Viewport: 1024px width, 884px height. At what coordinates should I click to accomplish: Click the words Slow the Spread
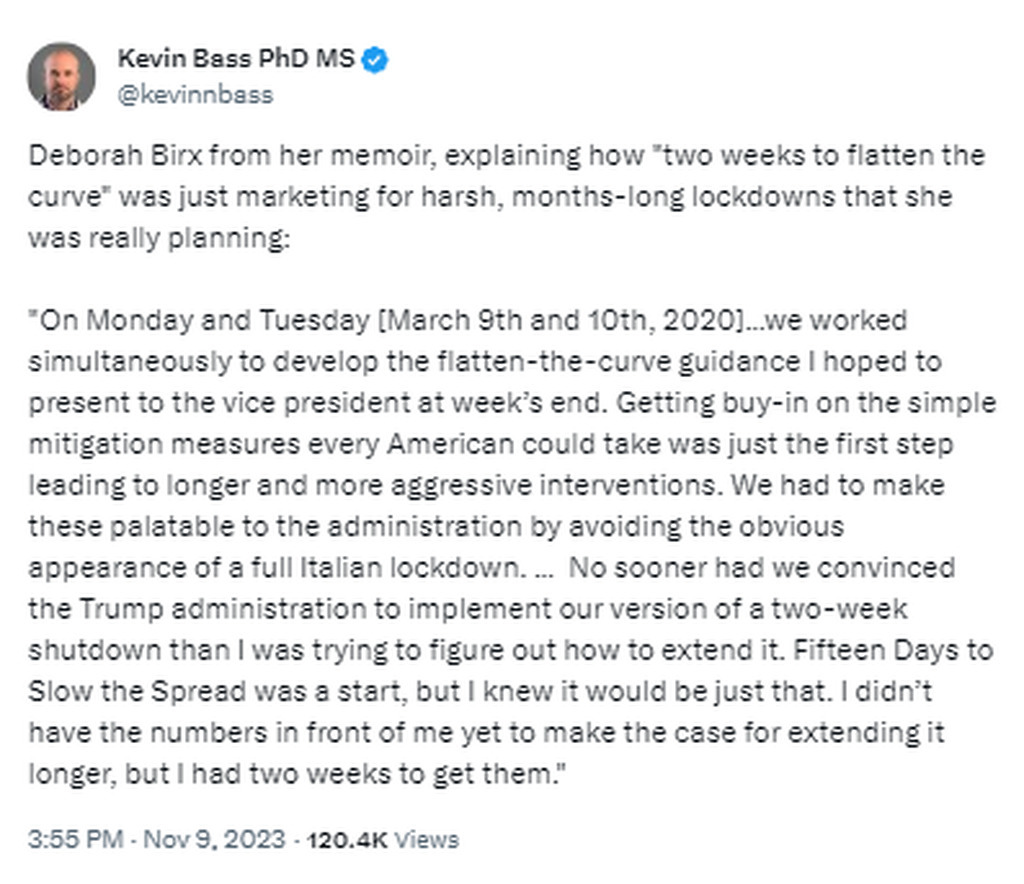(136, 691)
